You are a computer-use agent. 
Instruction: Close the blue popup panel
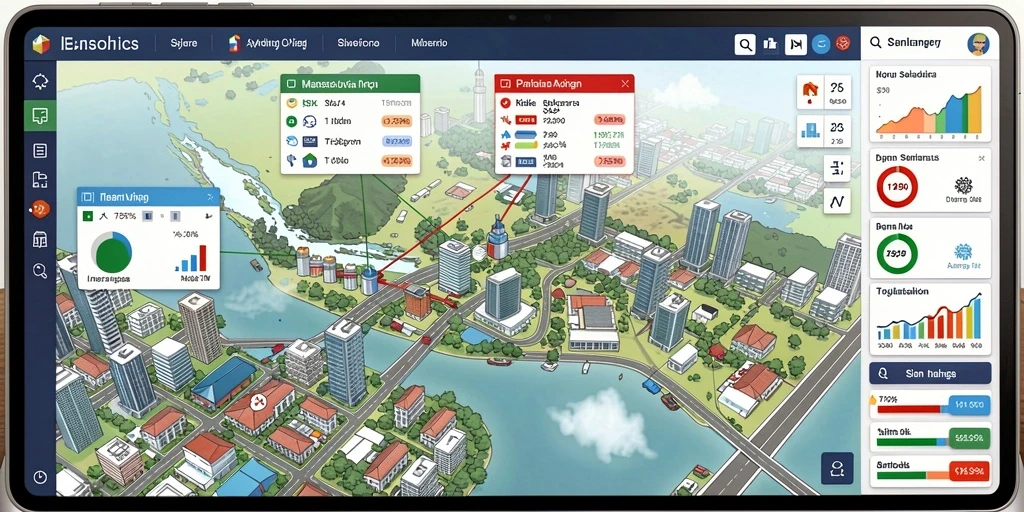(x=210, y=196)
